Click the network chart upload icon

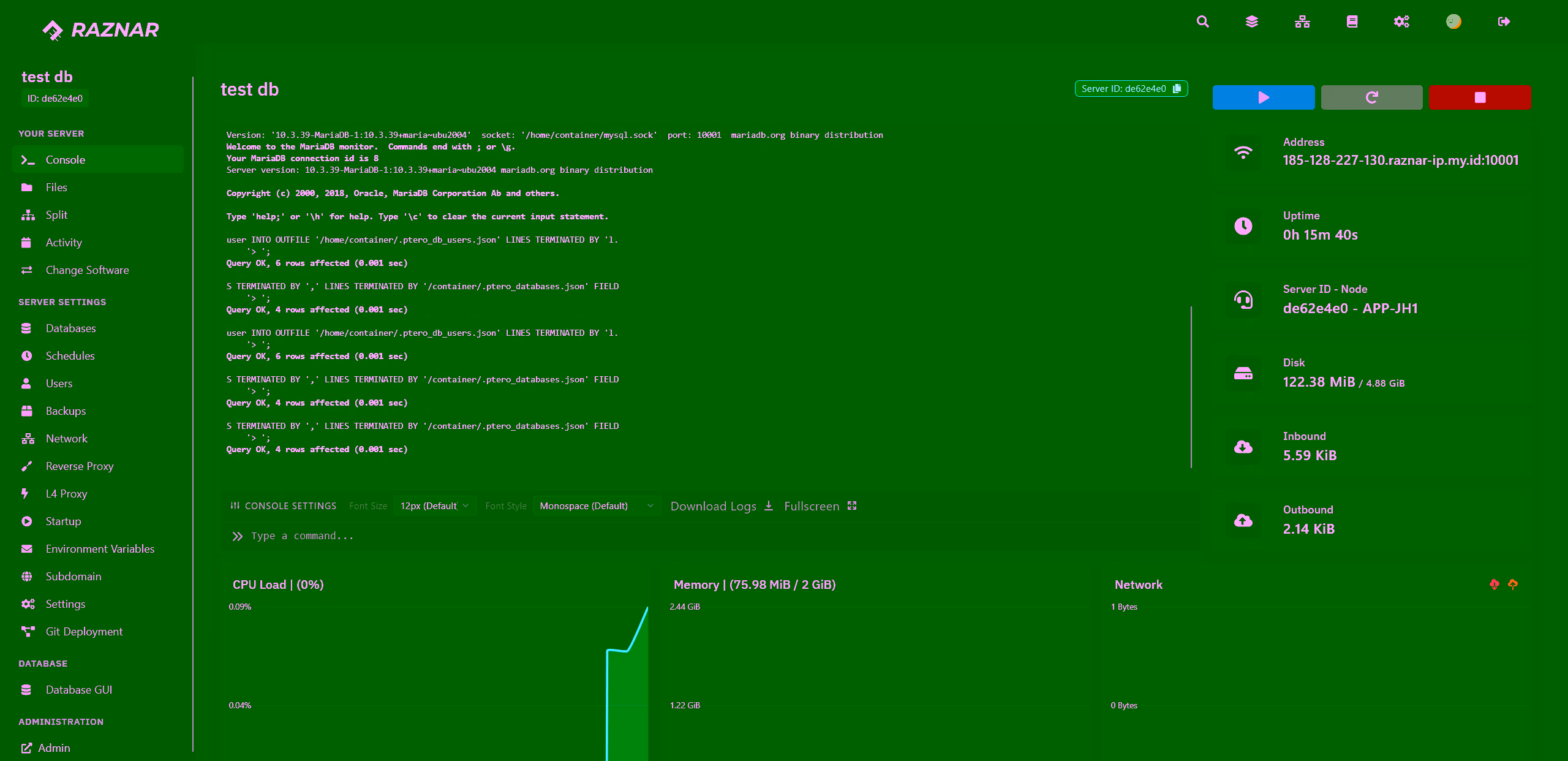click(1513, 585)
